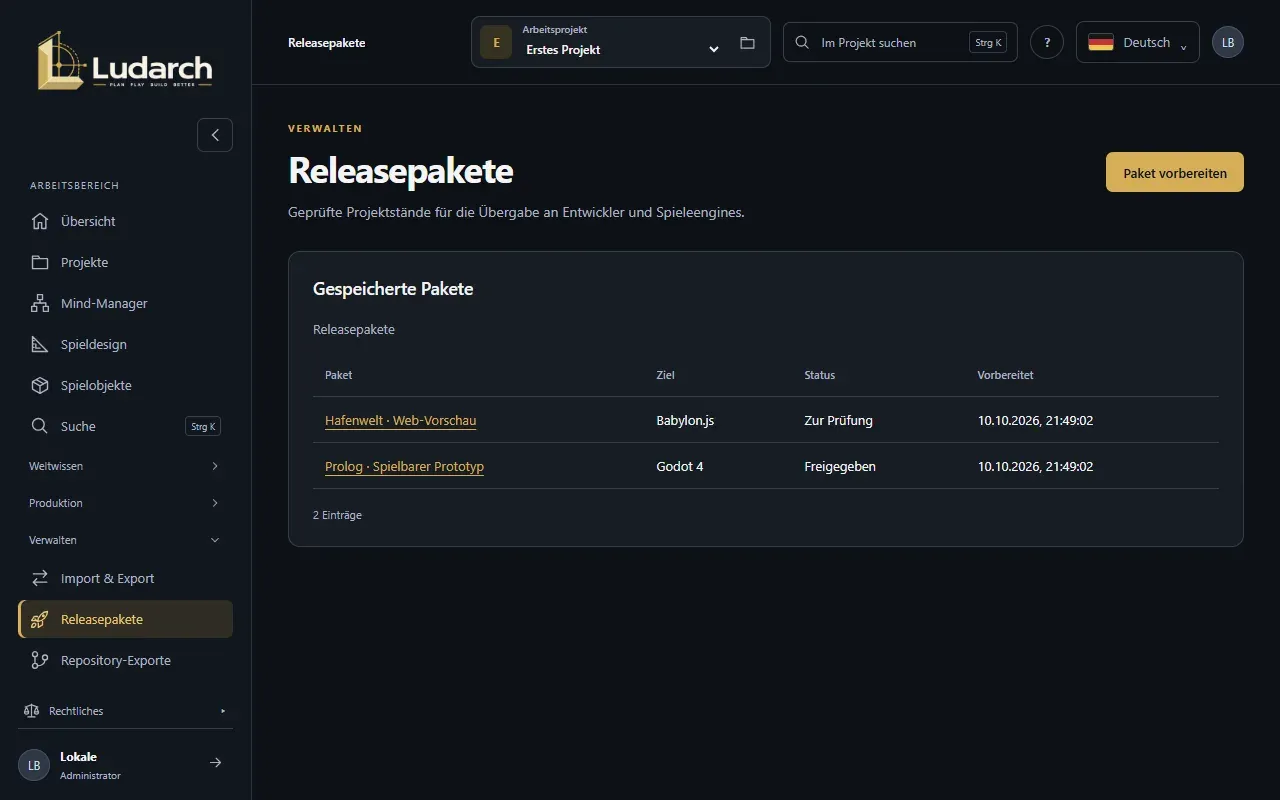The image size is (1280, 800).
Task: Click the sign-out arrow next to Lokale
Action: (x=215, y=763)
